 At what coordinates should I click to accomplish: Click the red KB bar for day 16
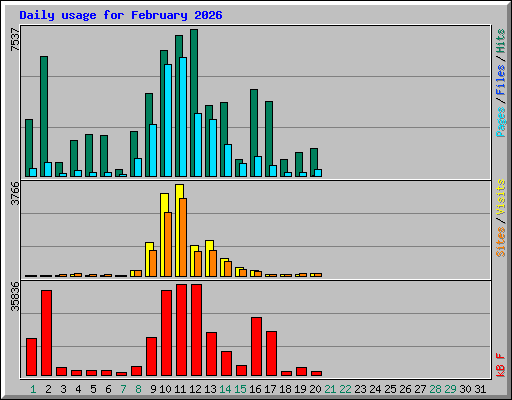[256, 347]
